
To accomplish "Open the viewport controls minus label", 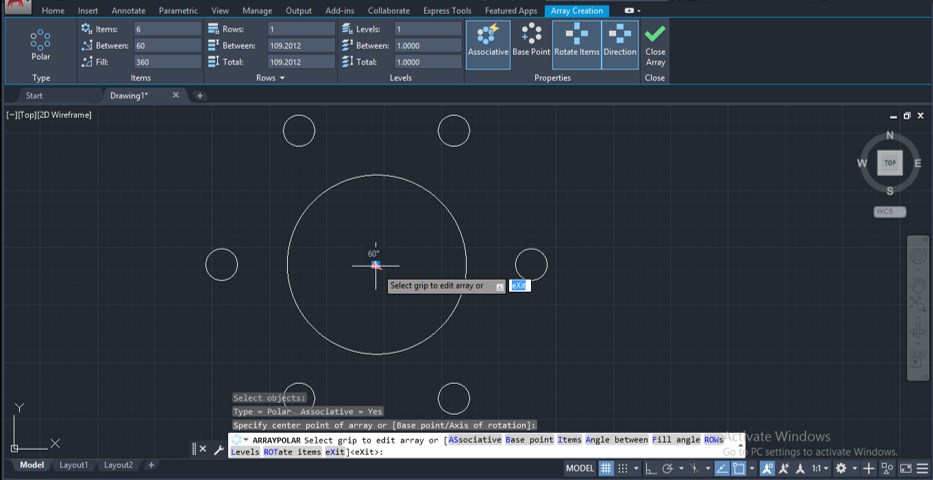I will click(11, 115).
